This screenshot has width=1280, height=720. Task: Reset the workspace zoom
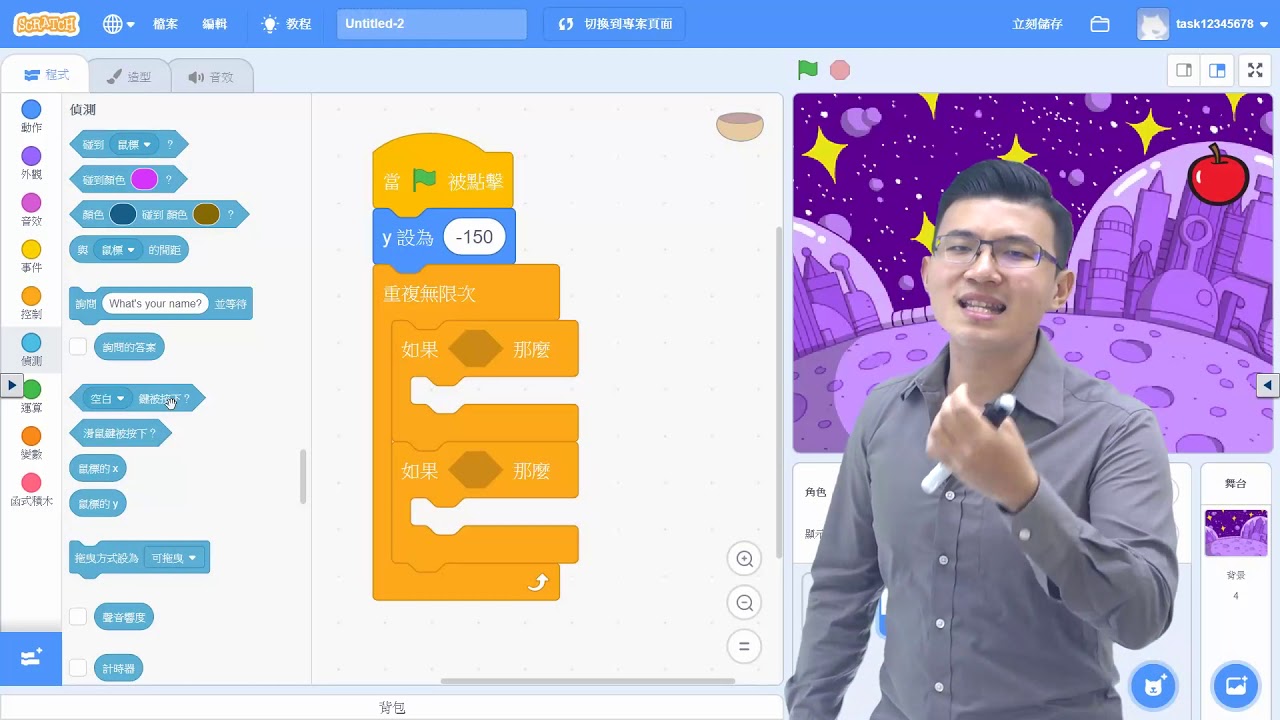744,647
